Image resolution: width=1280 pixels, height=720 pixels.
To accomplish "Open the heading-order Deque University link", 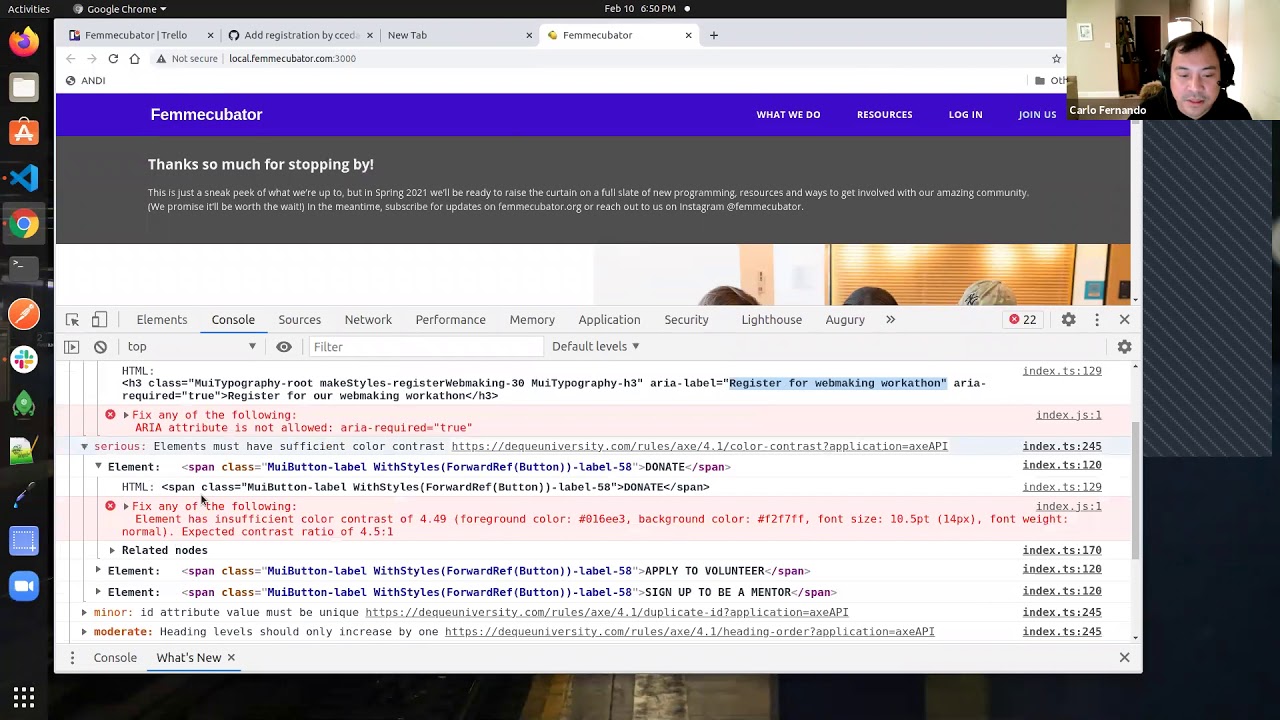I will [689, 632].
